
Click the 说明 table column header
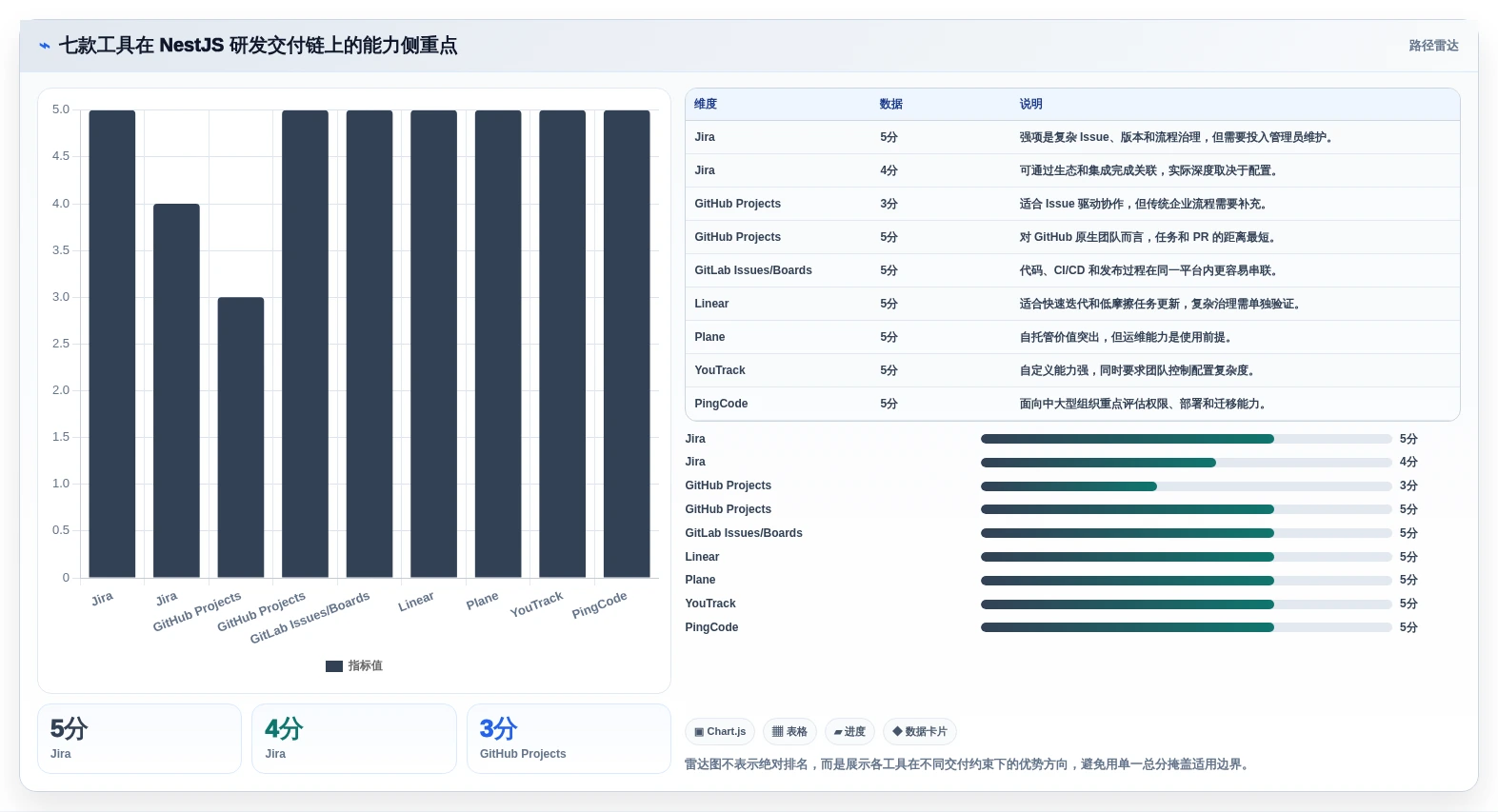pyautogui.click(x=1030, y=104)
